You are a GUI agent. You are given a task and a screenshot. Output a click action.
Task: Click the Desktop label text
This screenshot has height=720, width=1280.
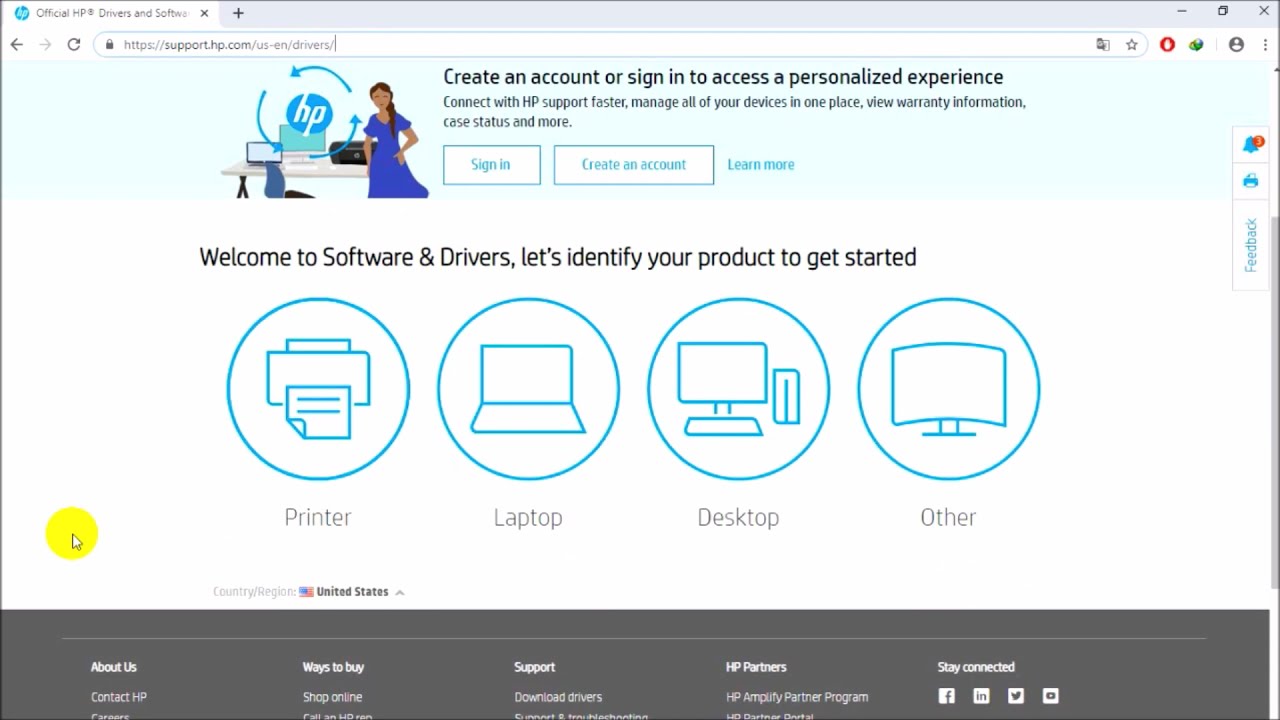click(x=738, y=518)
